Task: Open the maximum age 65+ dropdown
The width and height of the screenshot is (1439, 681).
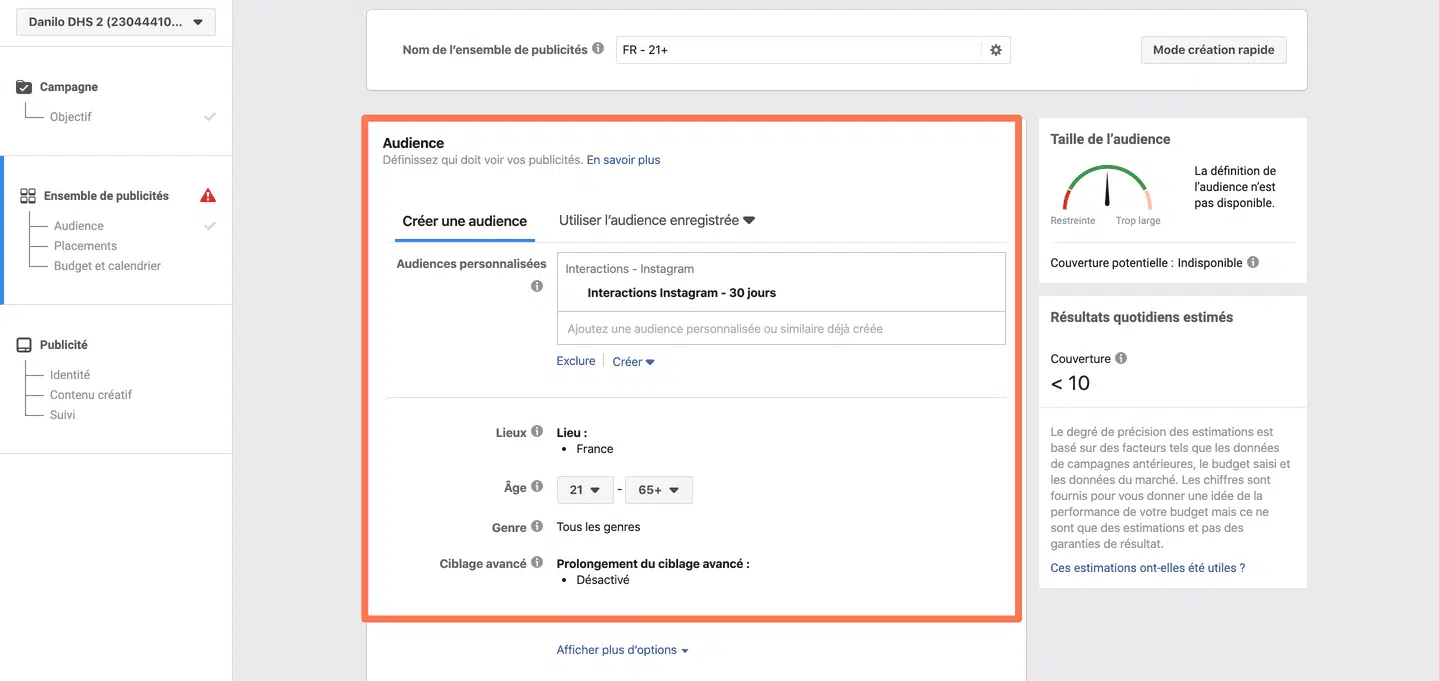Action: click(x=658, y=490)
